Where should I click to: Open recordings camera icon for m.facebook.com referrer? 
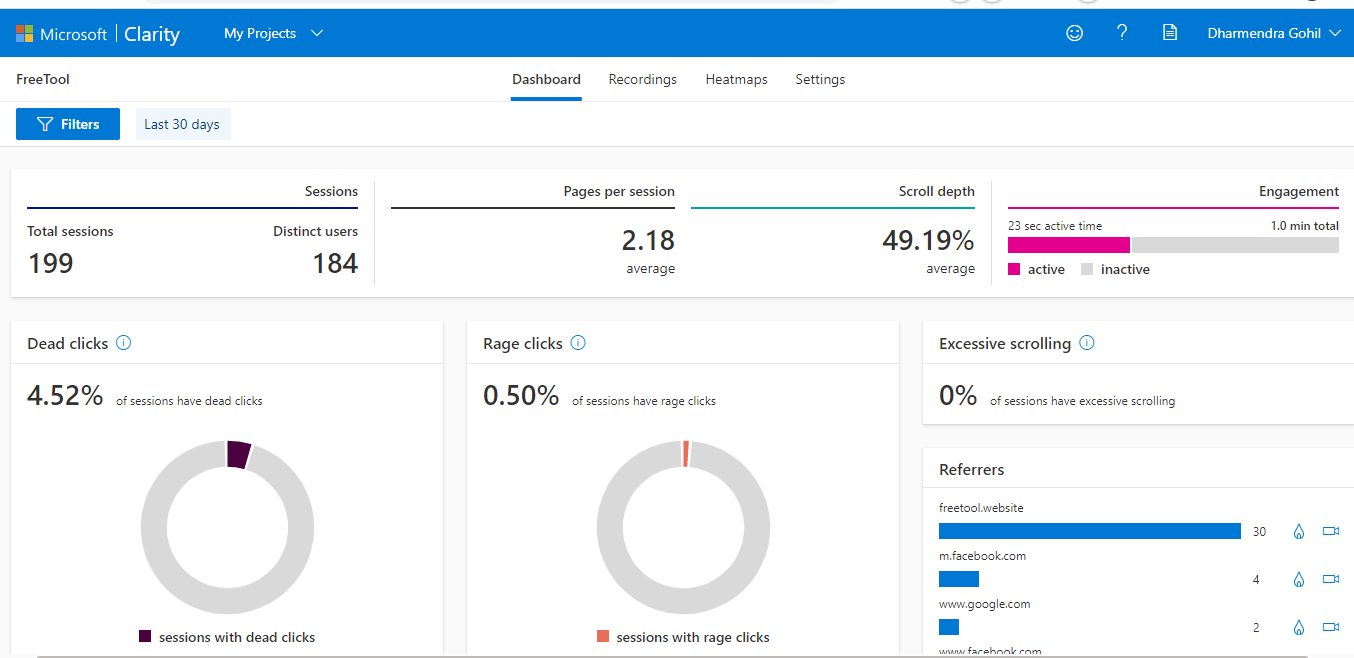click(x=1330, y=579)
